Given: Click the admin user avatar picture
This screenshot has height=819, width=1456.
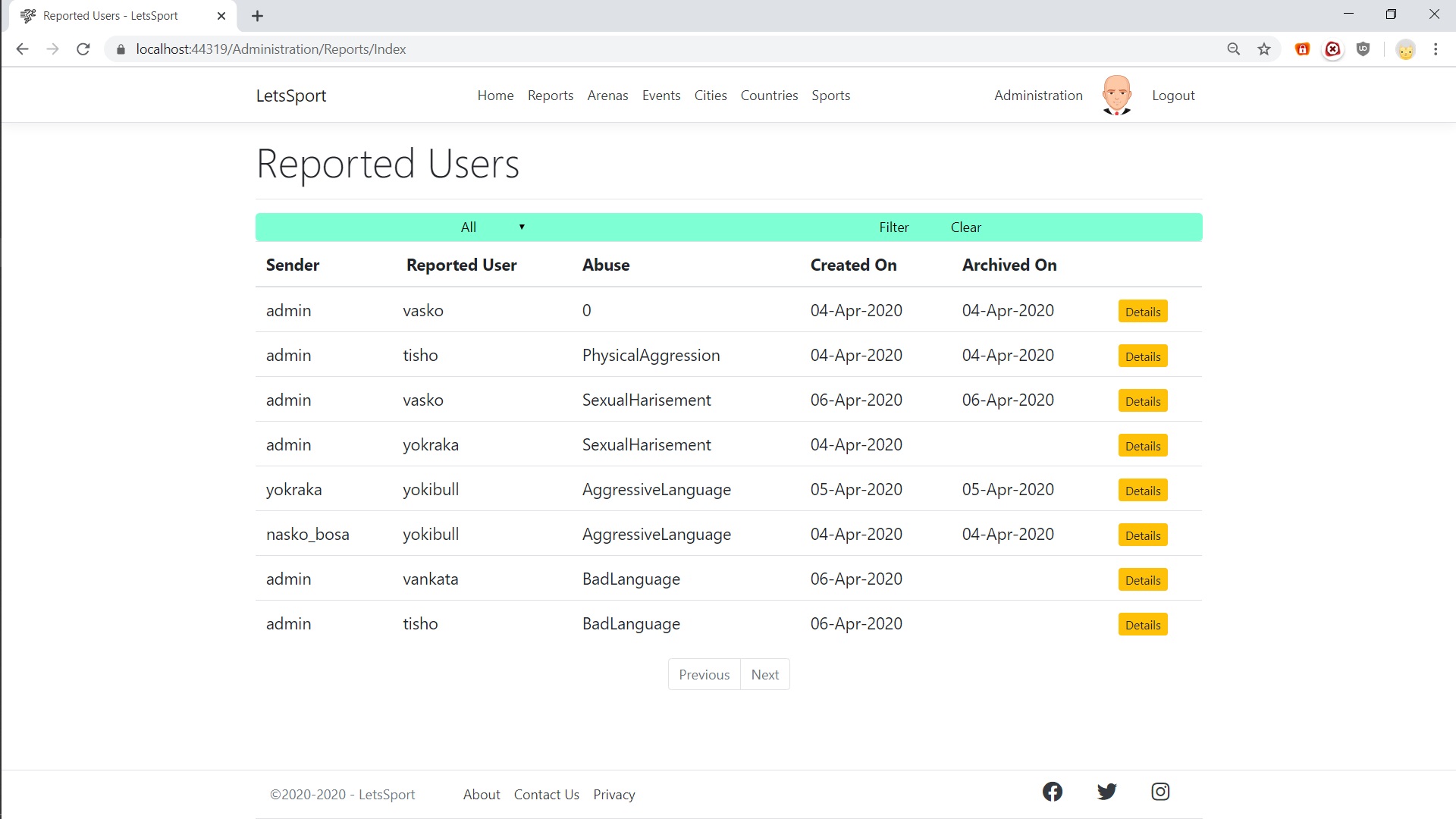Looking at the screenshot, I should (1117, 95).
